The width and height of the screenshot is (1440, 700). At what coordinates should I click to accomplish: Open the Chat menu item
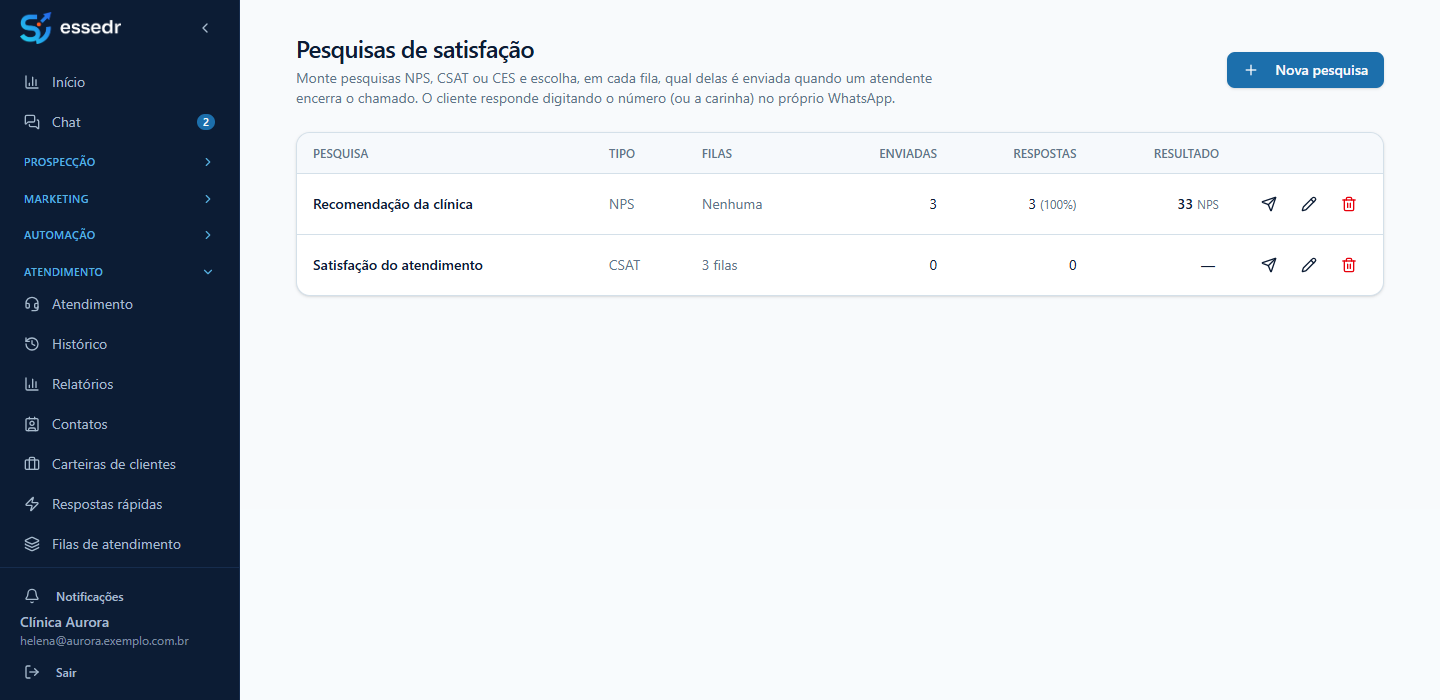tap(120, 122)
